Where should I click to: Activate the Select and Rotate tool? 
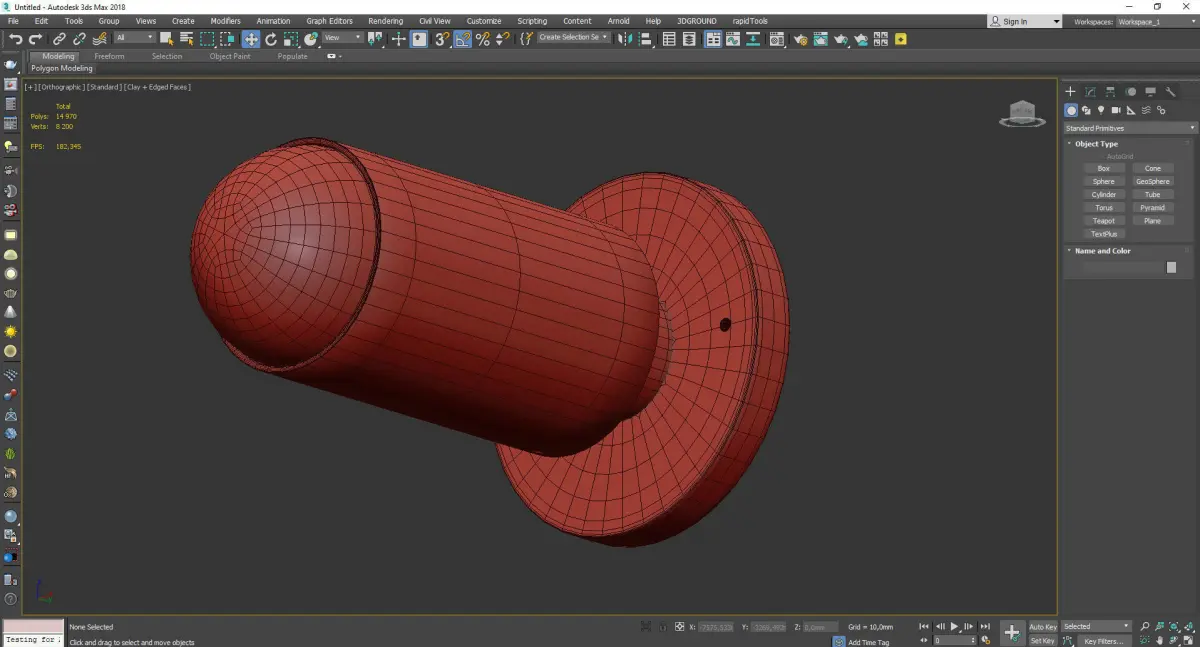(x=271, y=39)
